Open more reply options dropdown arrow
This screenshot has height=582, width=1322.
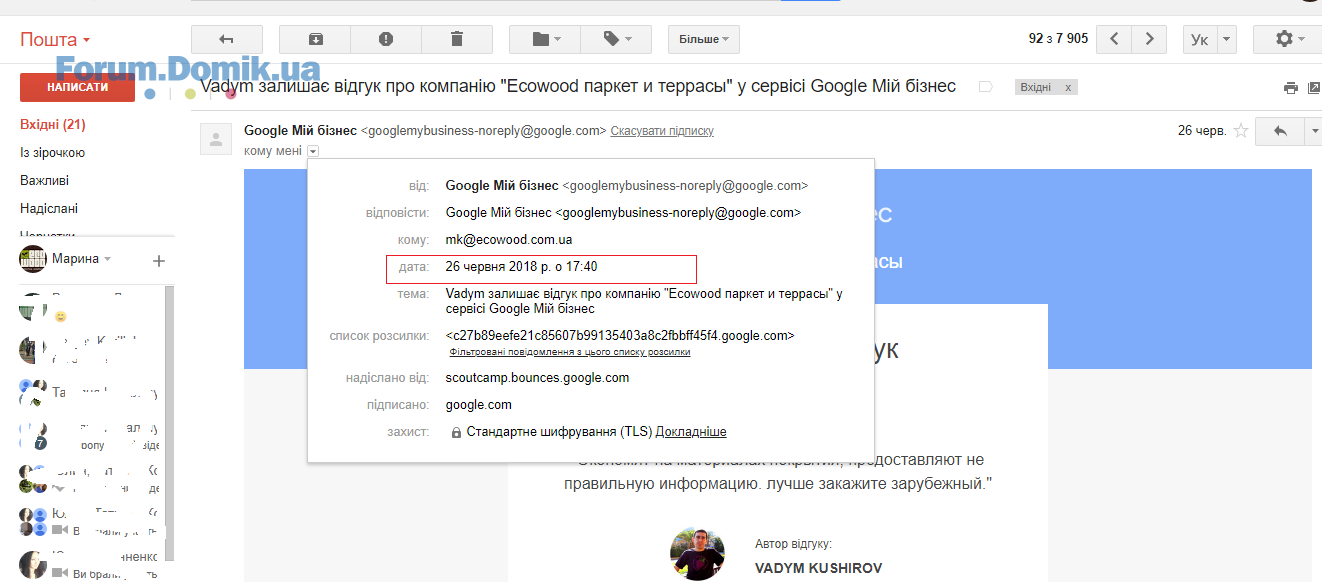pyautogui.click(x=1313, y=131)
